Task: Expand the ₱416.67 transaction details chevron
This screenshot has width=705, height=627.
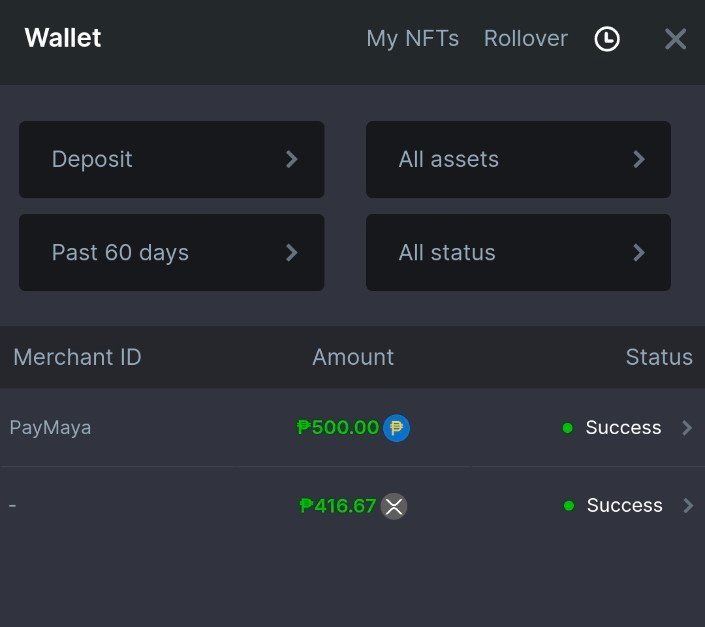Action: (687, 506)
